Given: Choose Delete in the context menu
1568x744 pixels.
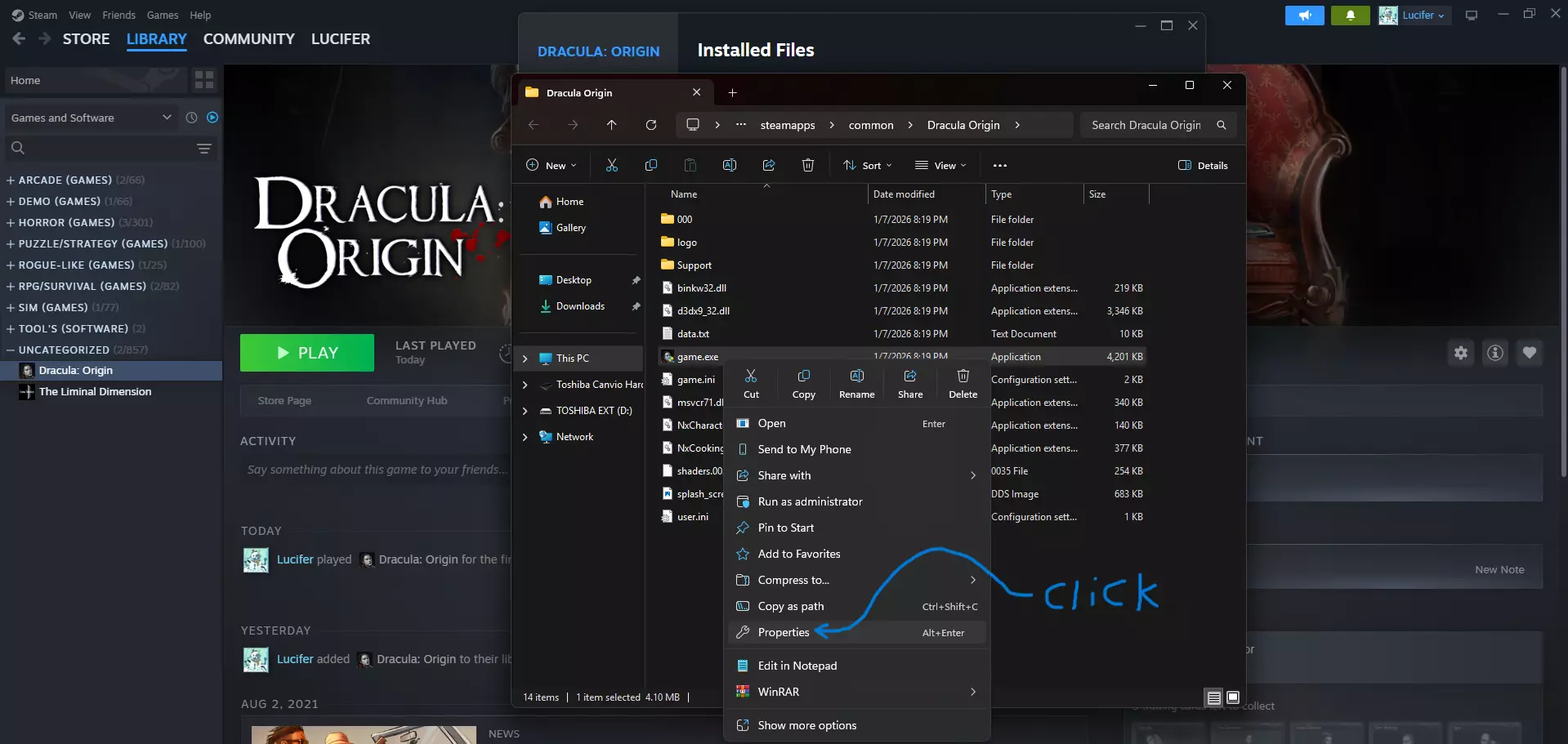Looking at the screenshot, I should coord(963,383).
